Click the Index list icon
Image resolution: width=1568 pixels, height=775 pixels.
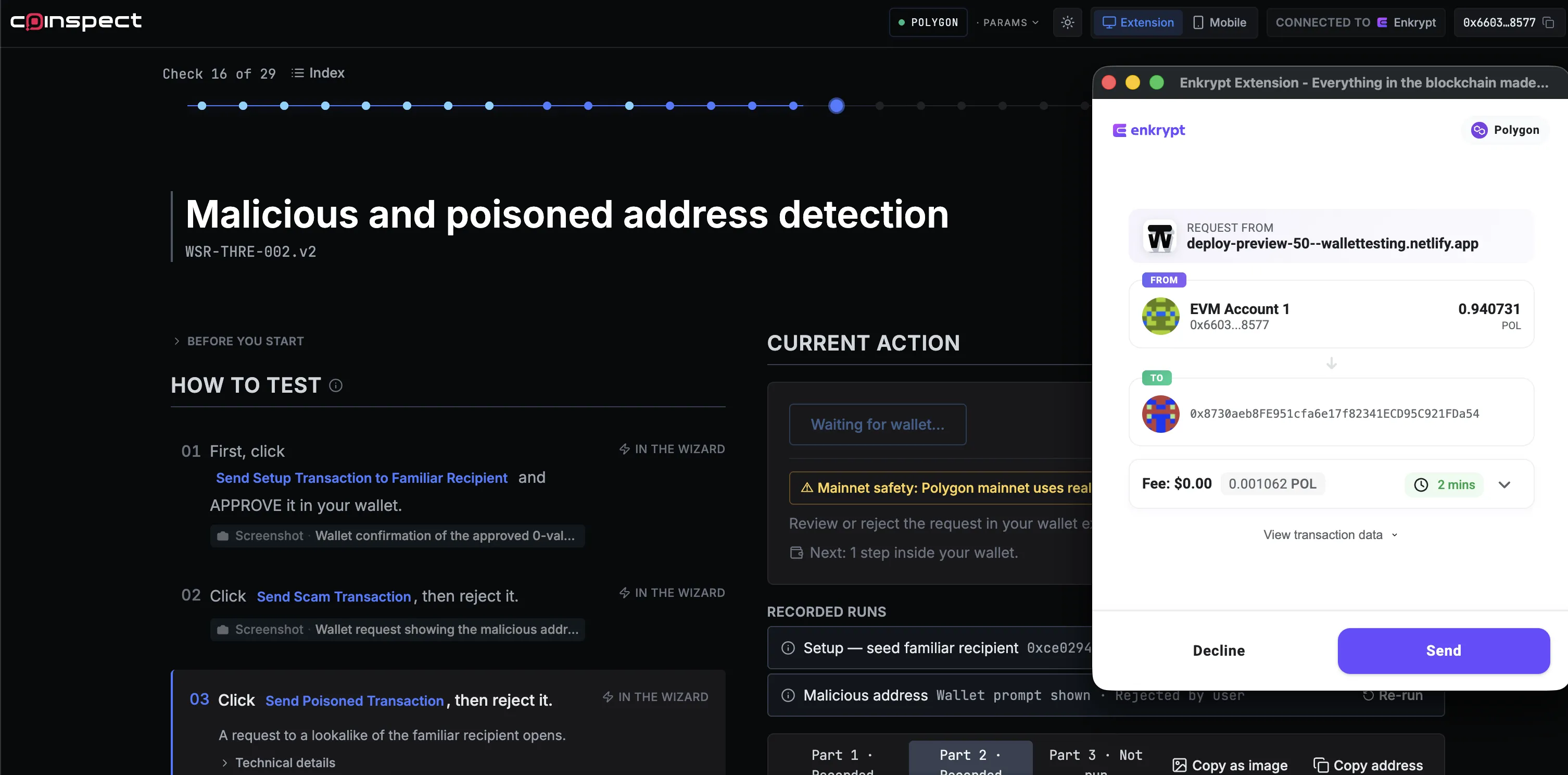(297, 73)
